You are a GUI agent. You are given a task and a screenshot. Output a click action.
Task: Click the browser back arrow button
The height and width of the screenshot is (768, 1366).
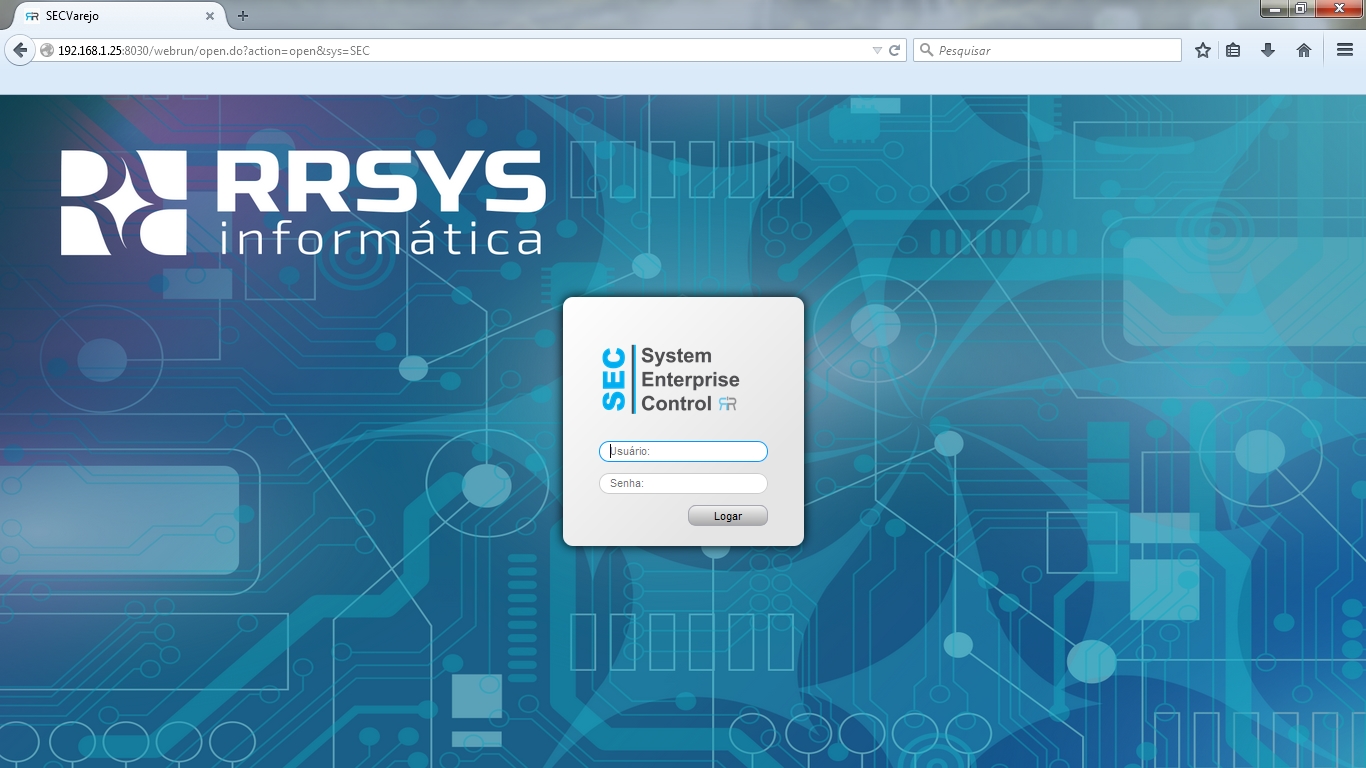[20, 50]
